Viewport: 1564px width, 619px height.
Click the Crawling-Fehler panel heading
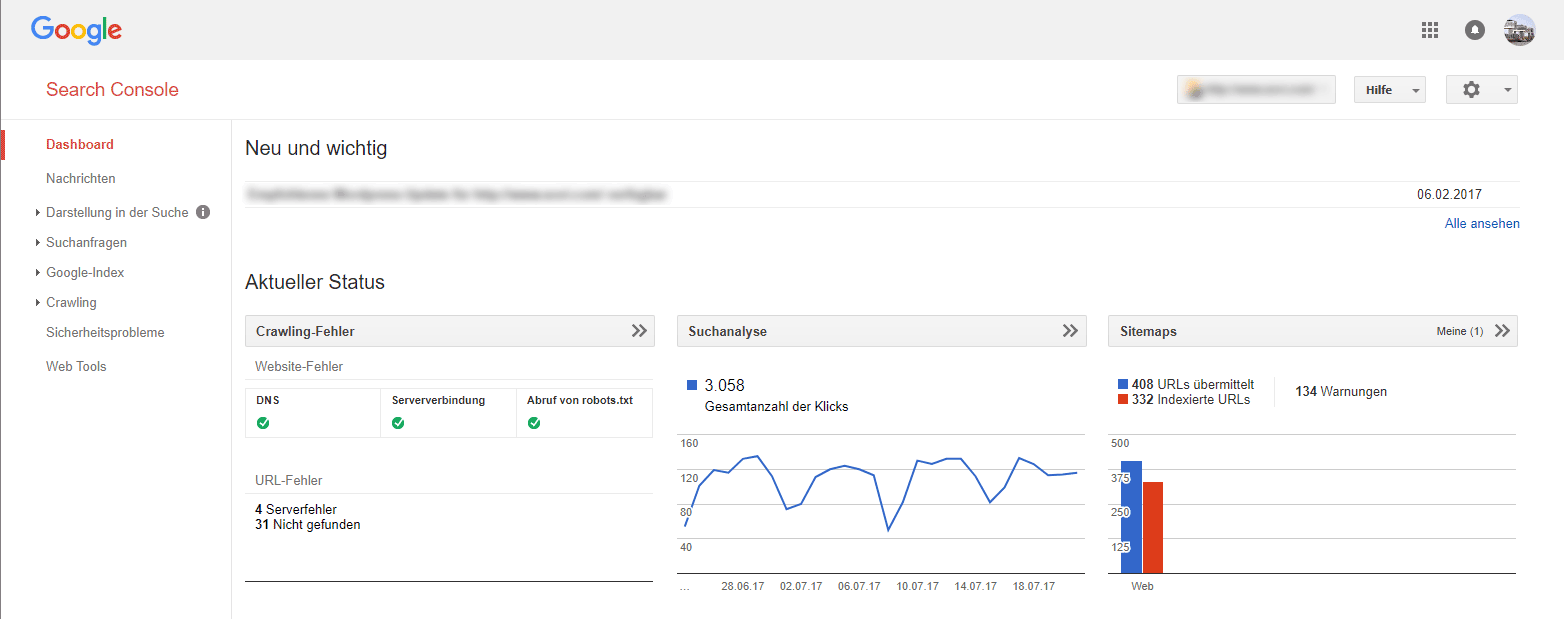pyautogui.click(x=305, y=331)
